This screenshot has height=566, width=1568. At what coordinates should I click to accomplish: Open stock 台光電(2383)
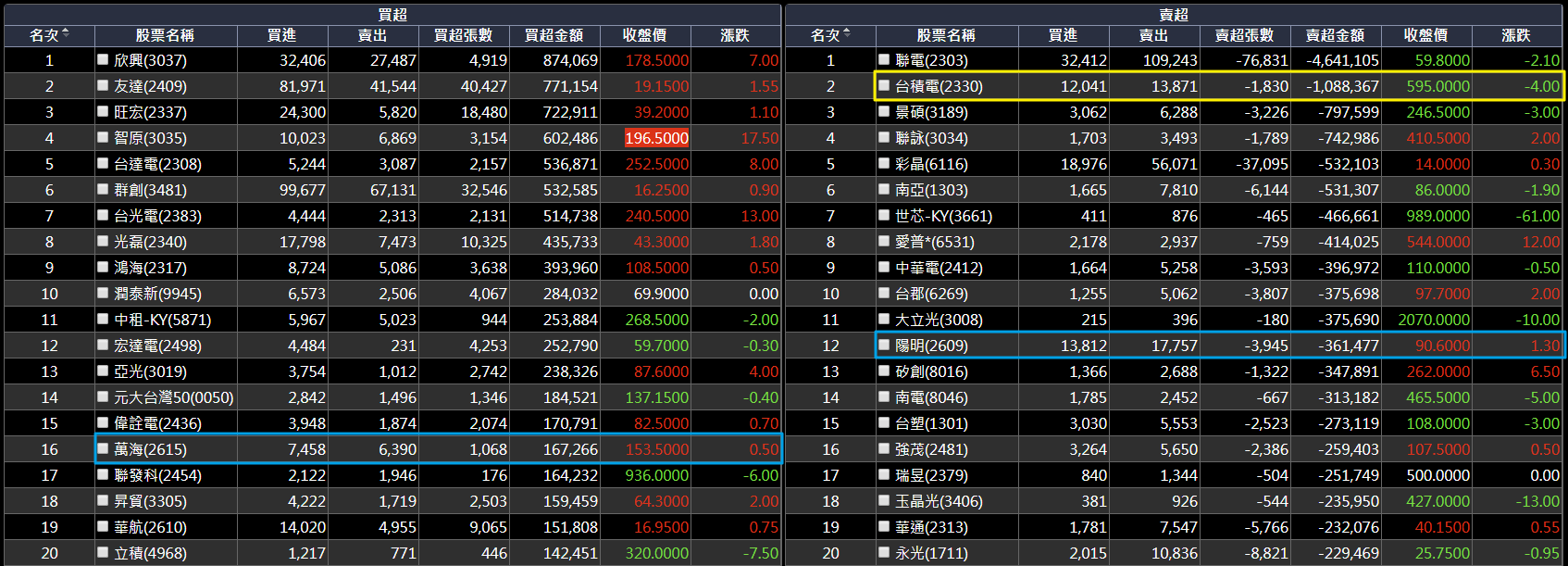pos(157,216)
